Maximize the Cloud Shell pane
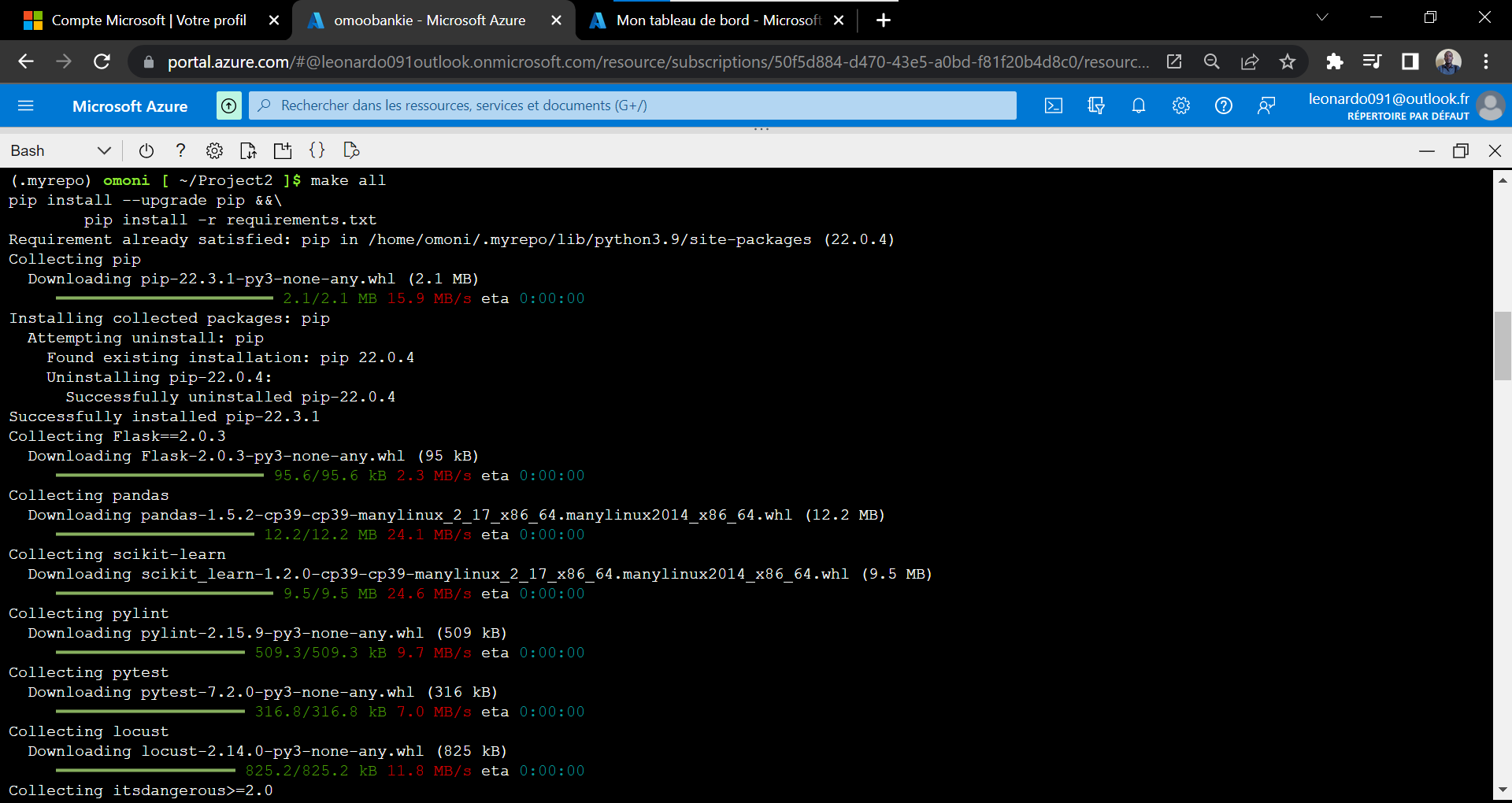1512x803 pixels. [1462, 150]
